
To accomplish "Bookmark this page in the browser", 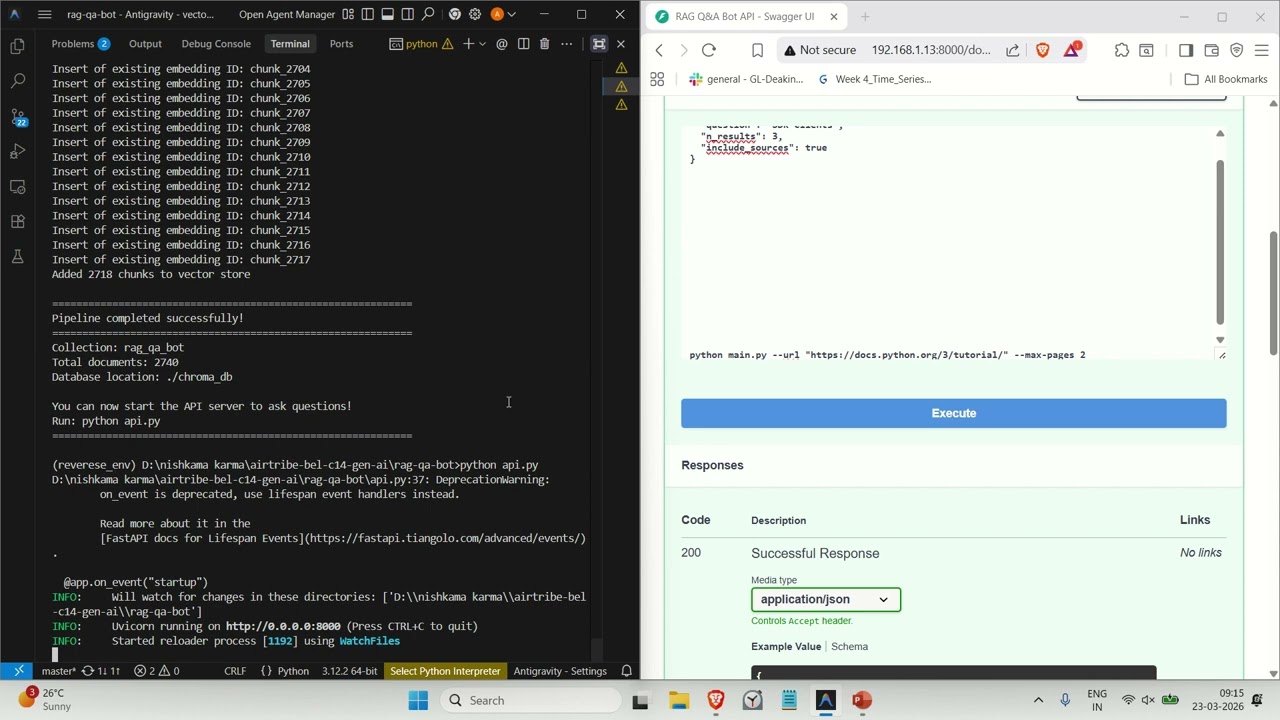I will 757,50.
